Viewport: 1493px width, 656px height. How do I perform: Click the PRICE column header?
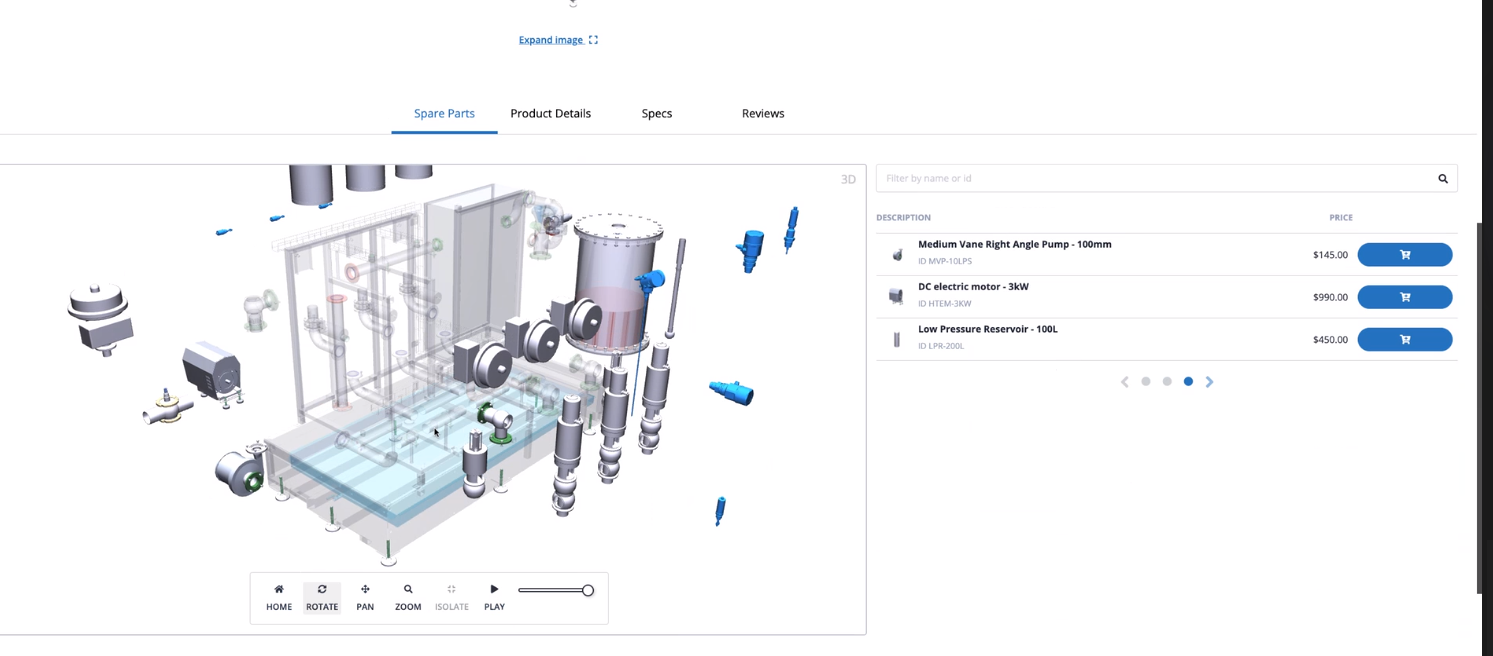(x=1341, y=217)
